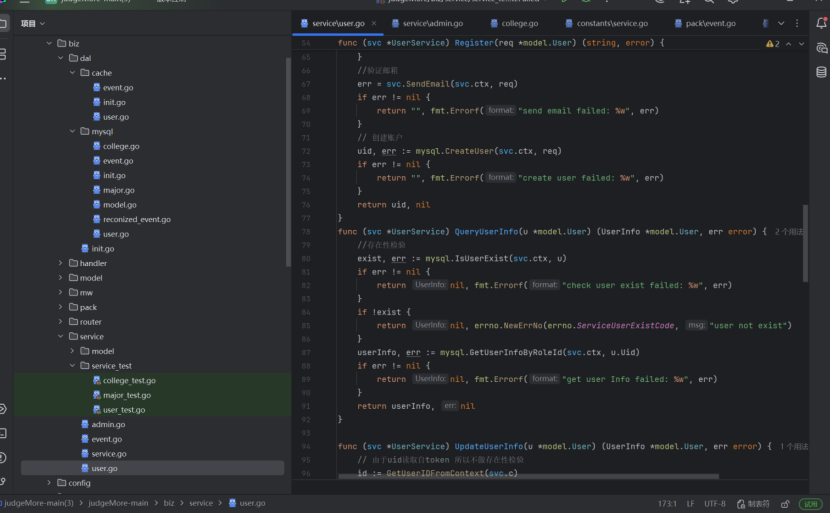
Task: Click the warnings indicator showing 2 problems
Action: coord(773,44)
